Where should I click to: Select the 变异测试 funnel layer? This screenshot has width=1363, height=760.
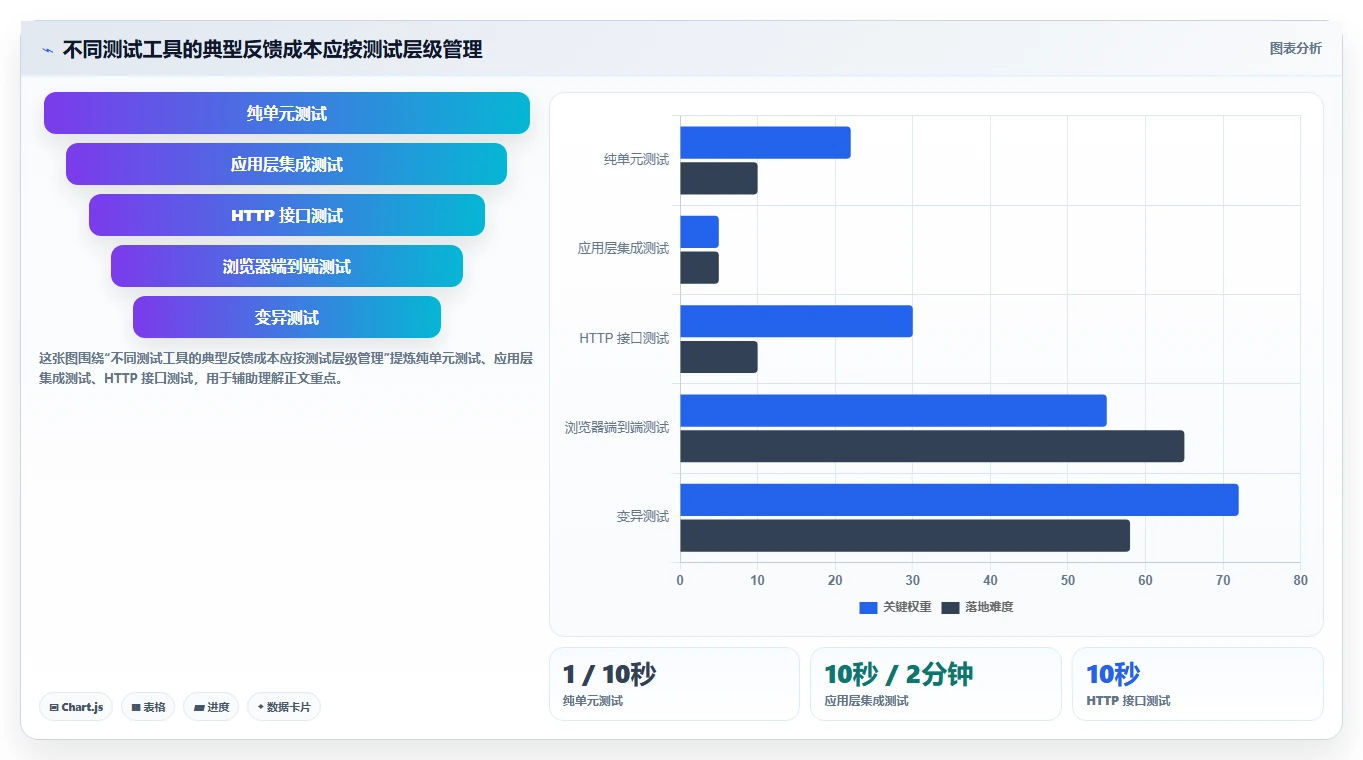[287, 317]
